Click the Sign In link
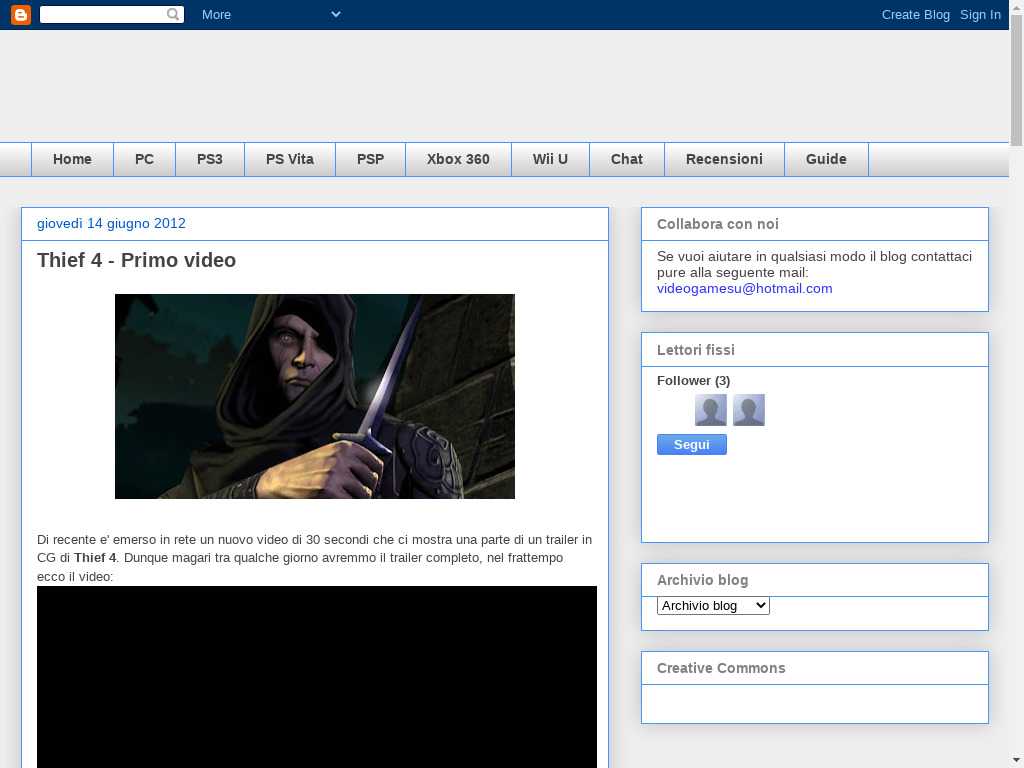 (x=980, y=14)
